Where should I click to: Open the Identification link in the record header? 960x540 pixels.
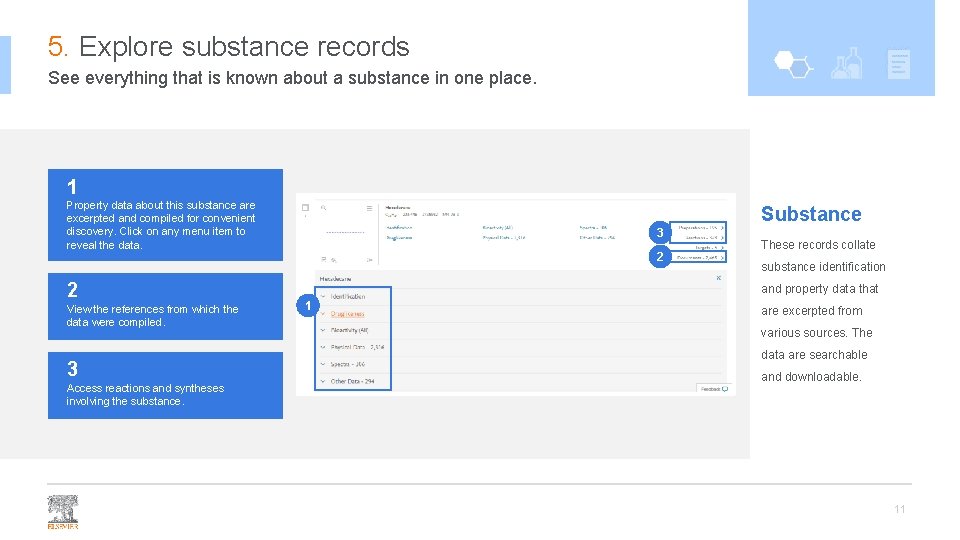click(x=399, y=227)
